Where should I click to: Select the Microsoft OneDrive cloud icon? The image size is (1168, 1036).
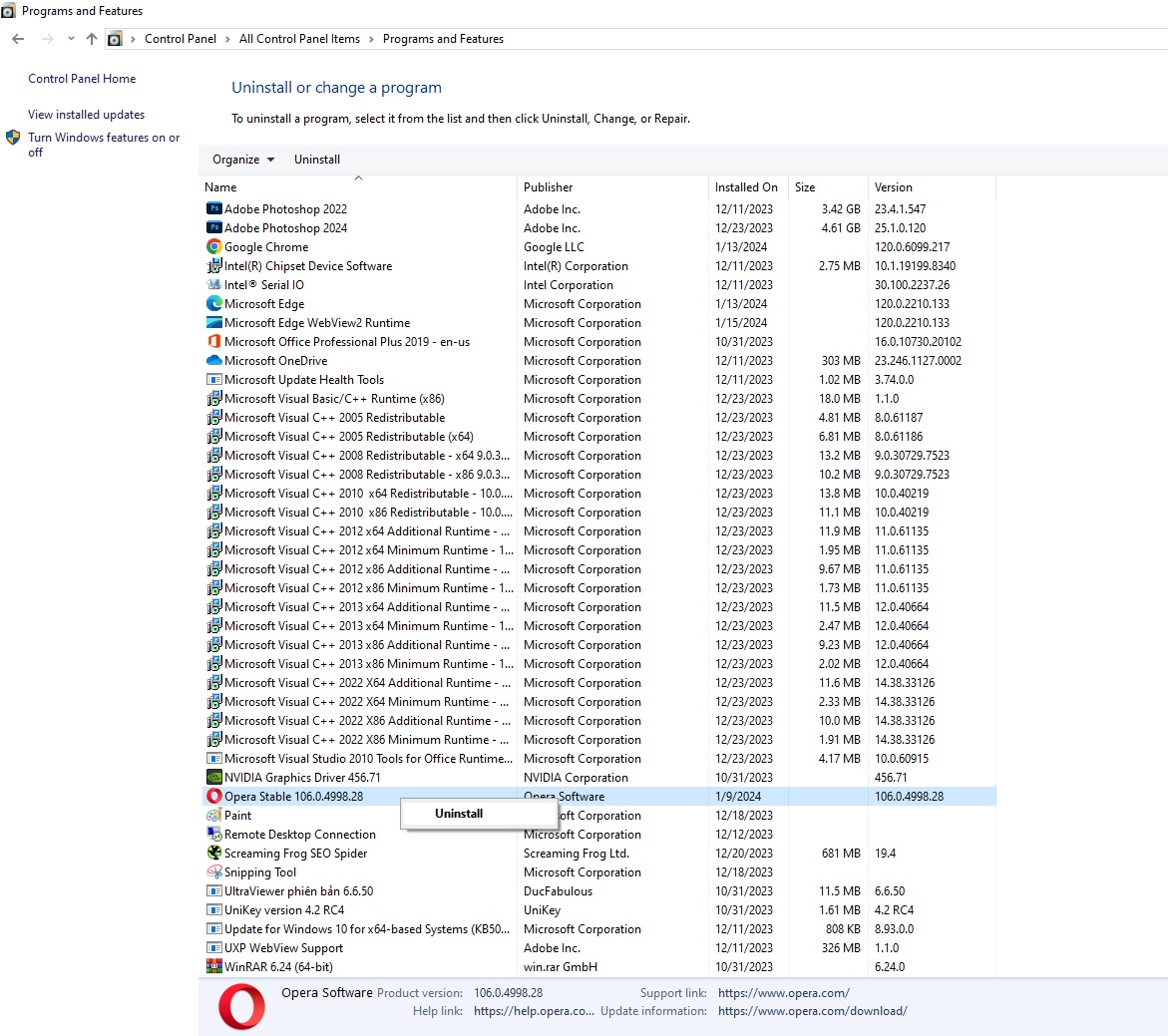[213, 361]
